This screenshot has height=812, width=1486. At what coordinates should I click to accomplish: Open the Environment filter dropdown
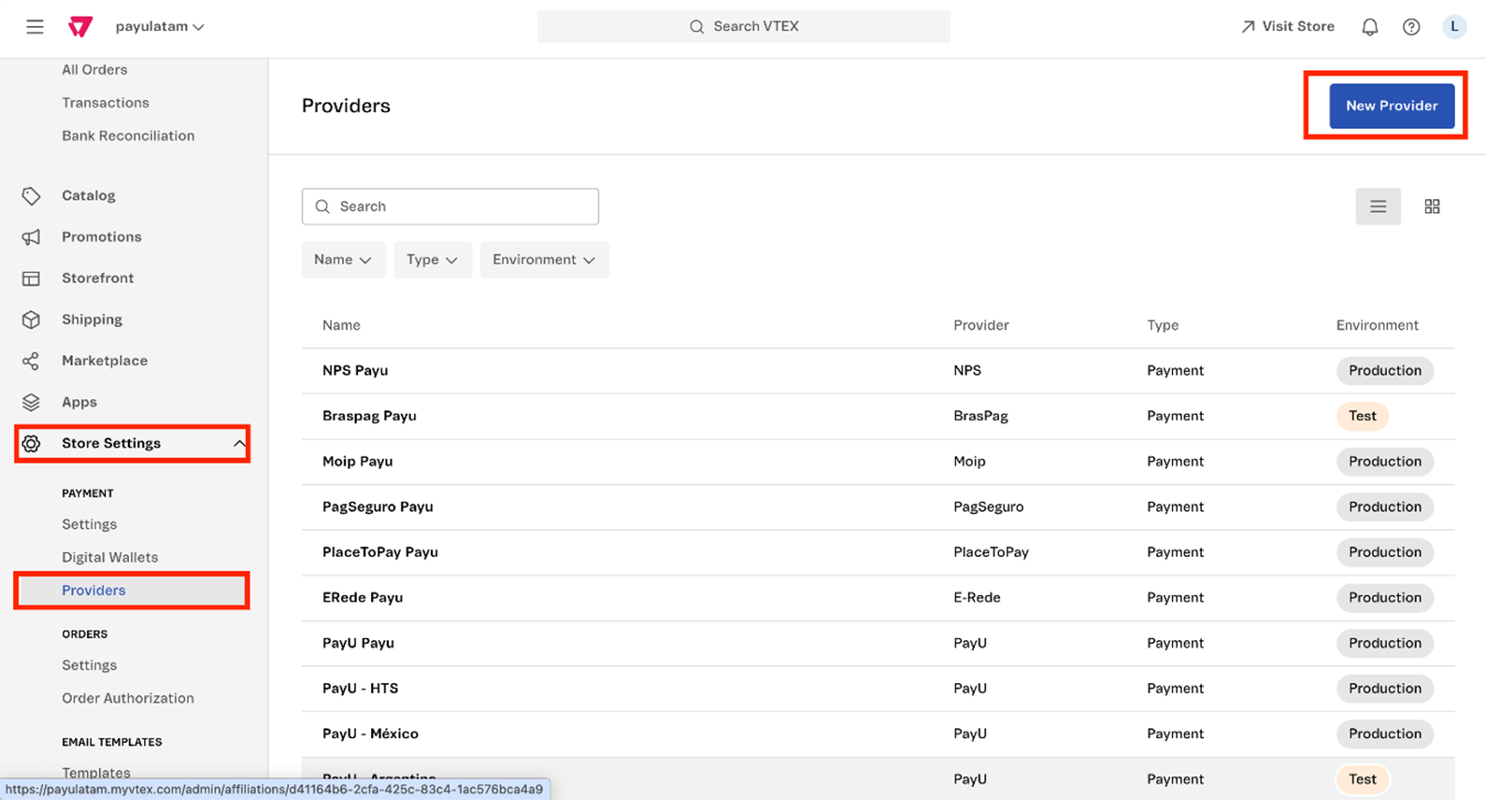[544, 260]
